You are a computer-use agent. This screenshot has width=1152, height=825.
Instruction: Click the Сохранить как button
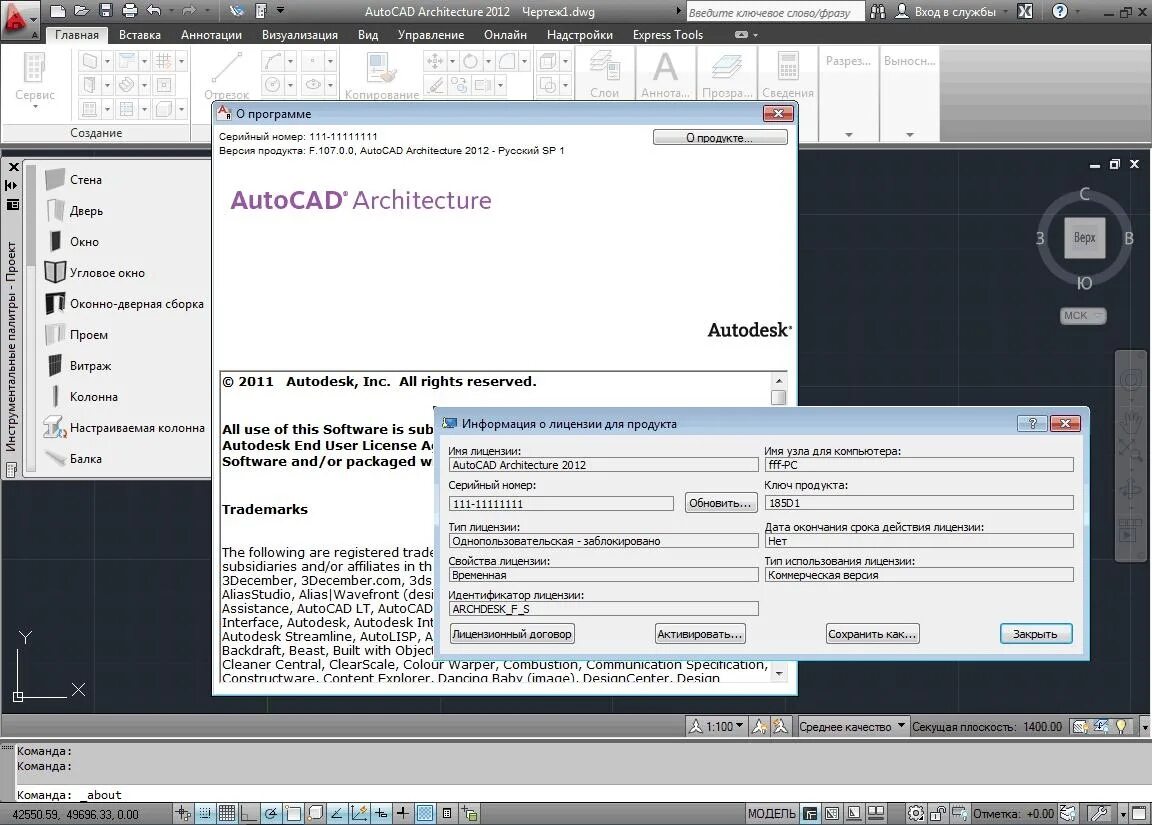tap(872, 633)
